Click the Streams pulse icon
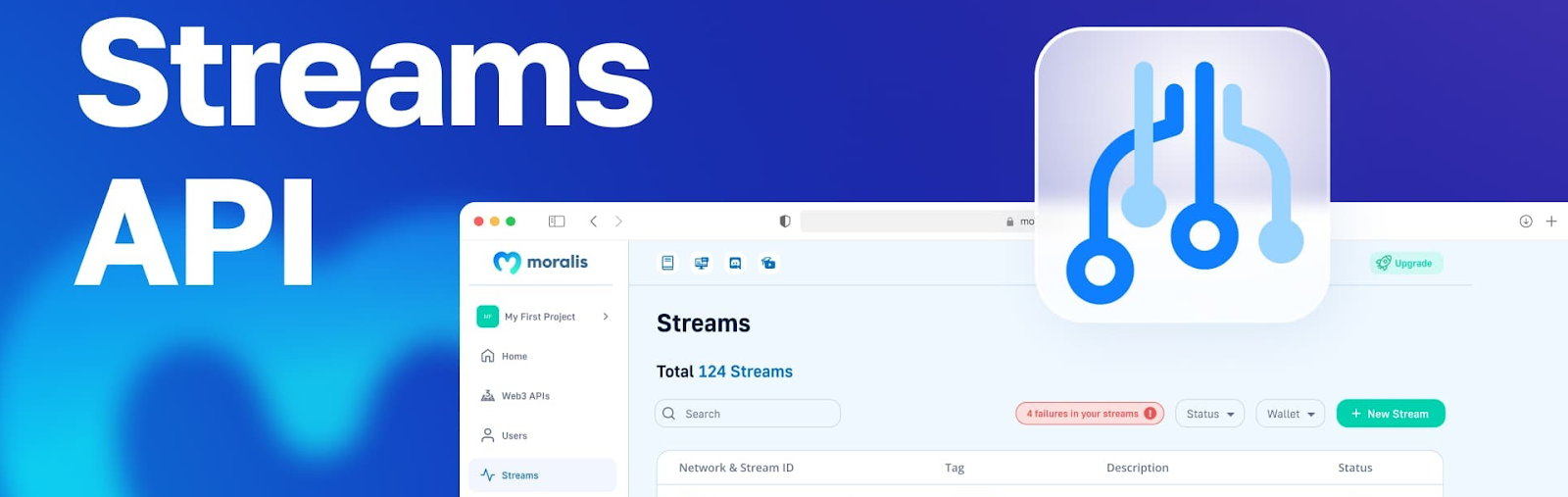Viewport: 1568px width, 497px height. [x=487, y=475]
